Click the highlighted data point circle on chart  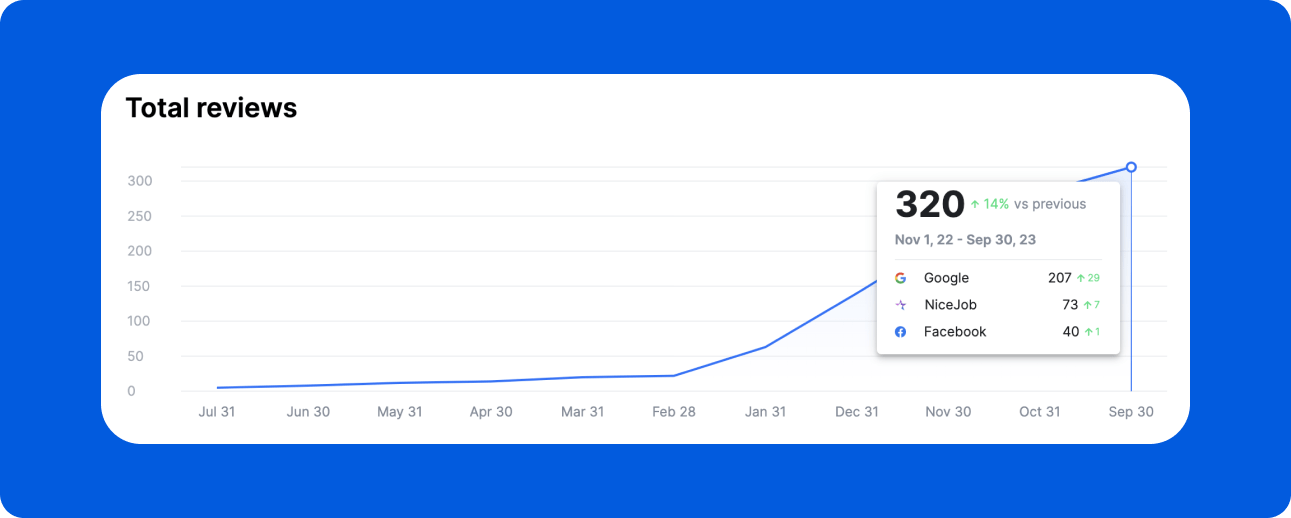(x=1131, y=167)
